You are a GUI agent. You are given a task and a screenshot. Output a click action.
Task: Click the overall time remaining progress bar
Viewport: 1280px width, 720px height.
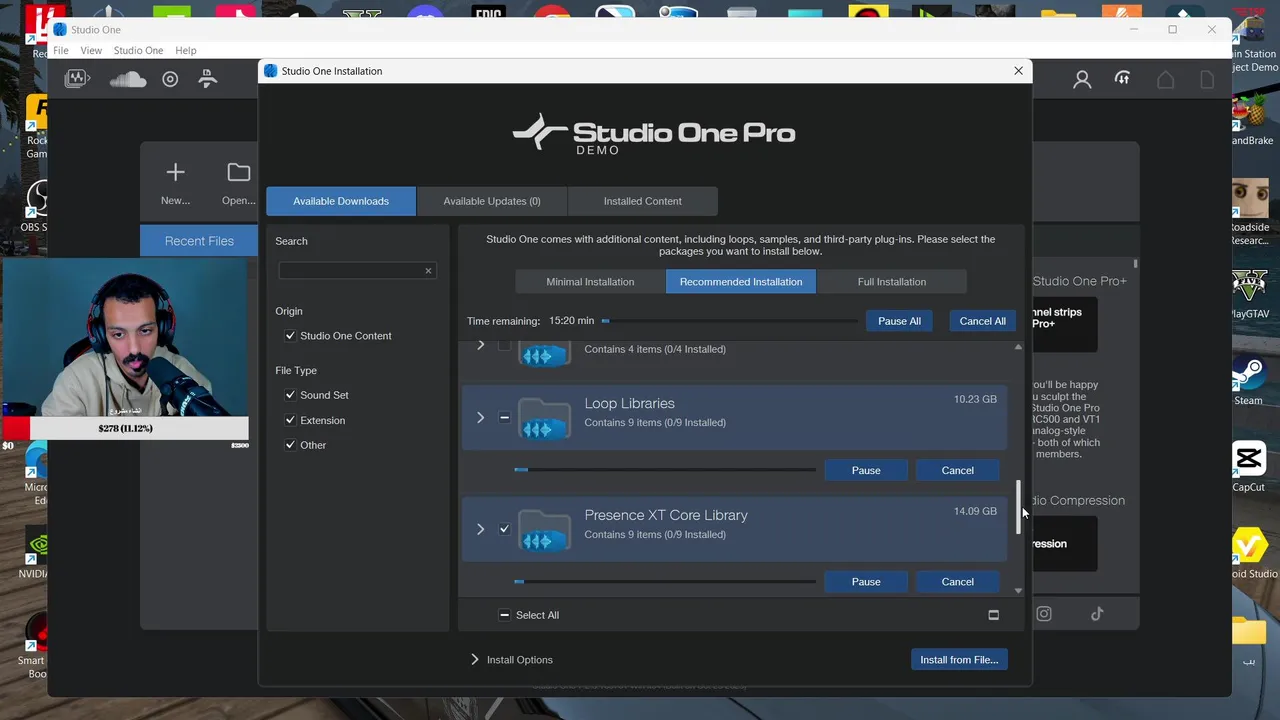coord(729,321)
